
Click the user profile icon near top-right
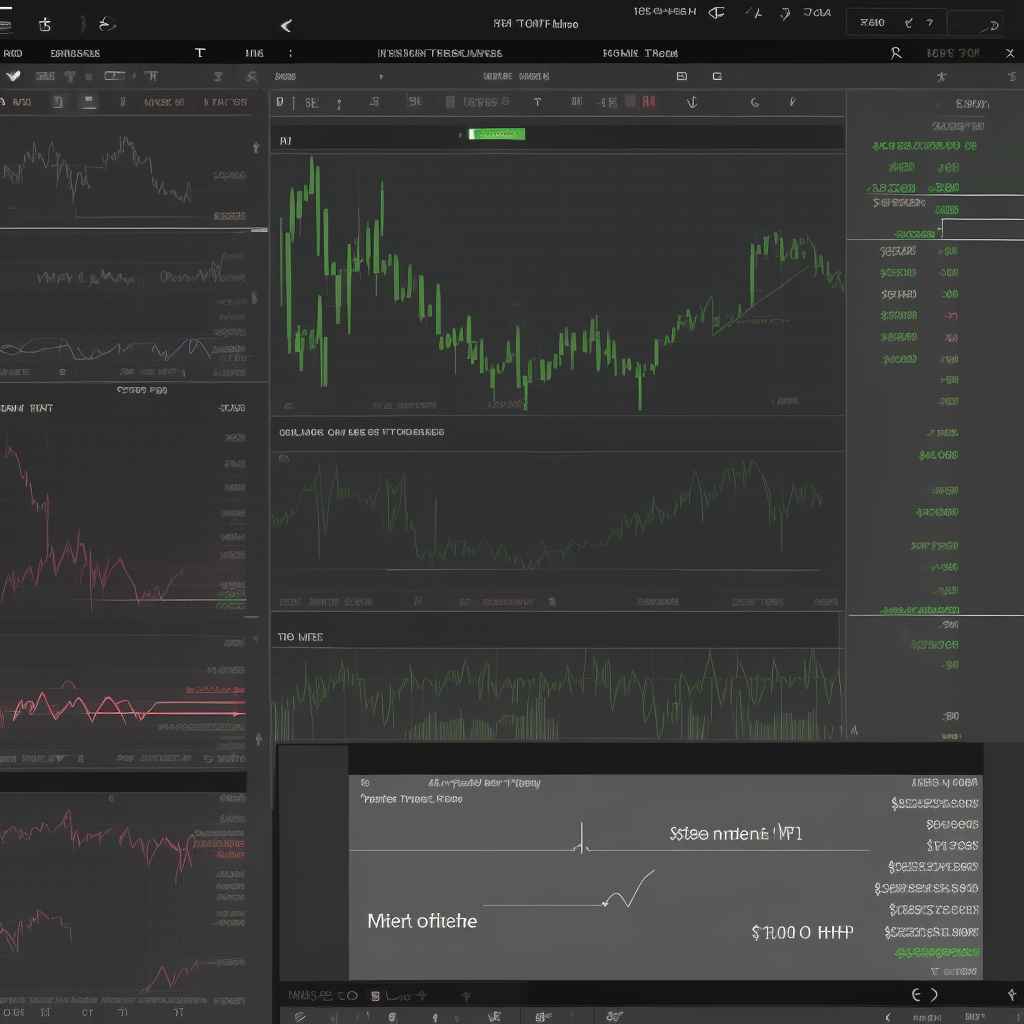pyautogui.click(x=895, y=53)
